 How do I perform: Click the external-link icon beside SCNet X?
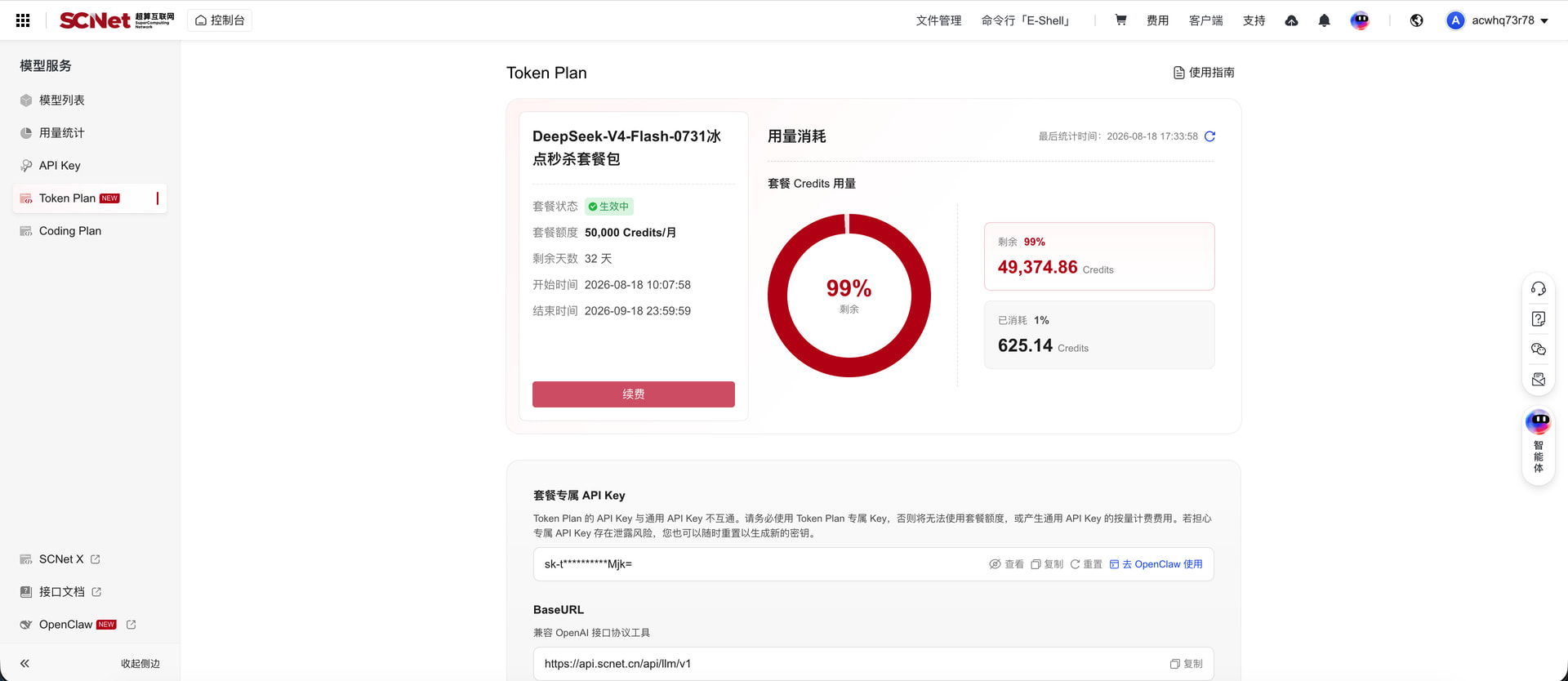coord(96,559)
